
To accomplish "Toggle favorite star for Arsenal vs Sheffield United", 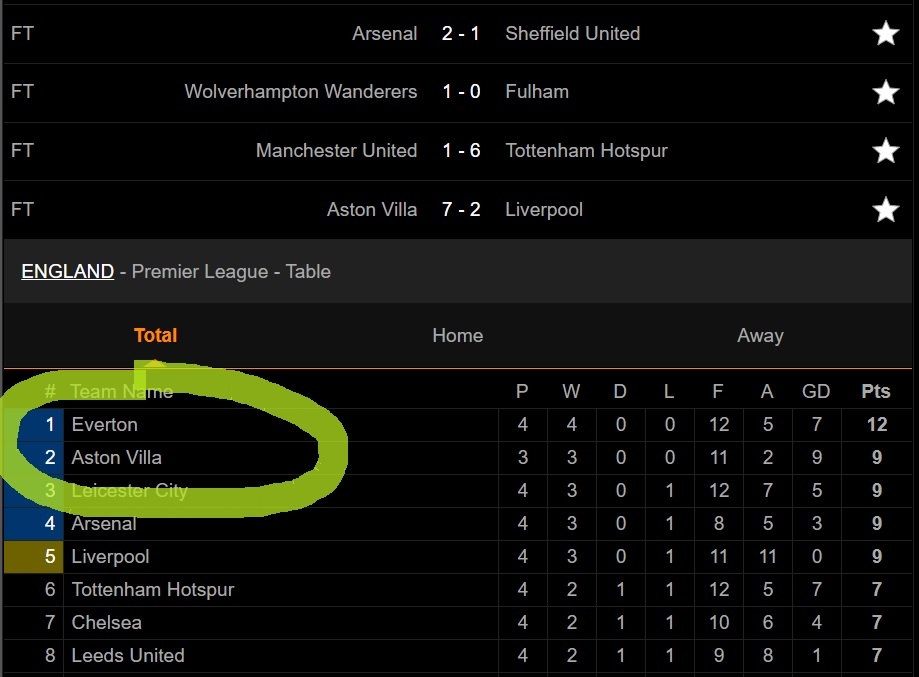I will [885, 34].
